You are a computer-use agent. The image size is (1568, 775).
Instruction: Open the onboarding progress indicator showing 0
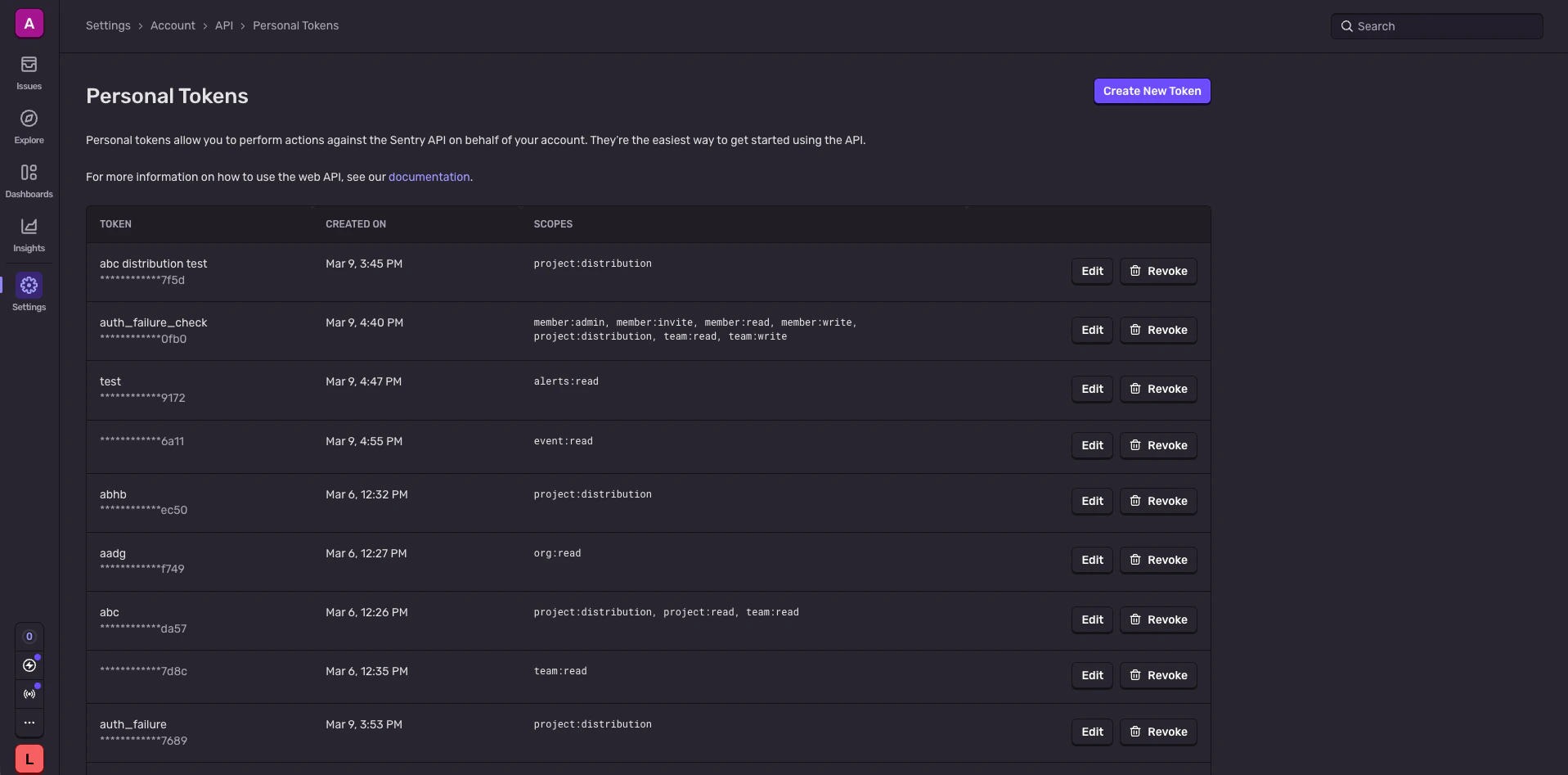[29, 637]
